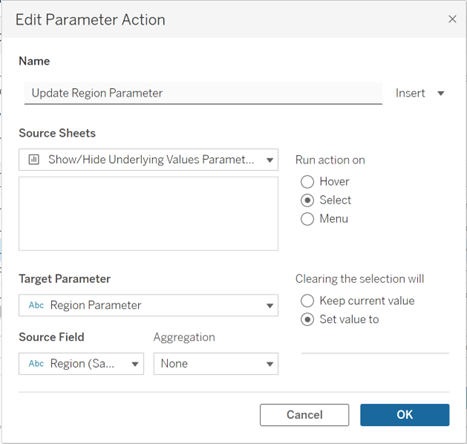The height and width of the screenshot is (444, 467).
Task: Select the Menu radio button
Action: [x=307, y=219]
